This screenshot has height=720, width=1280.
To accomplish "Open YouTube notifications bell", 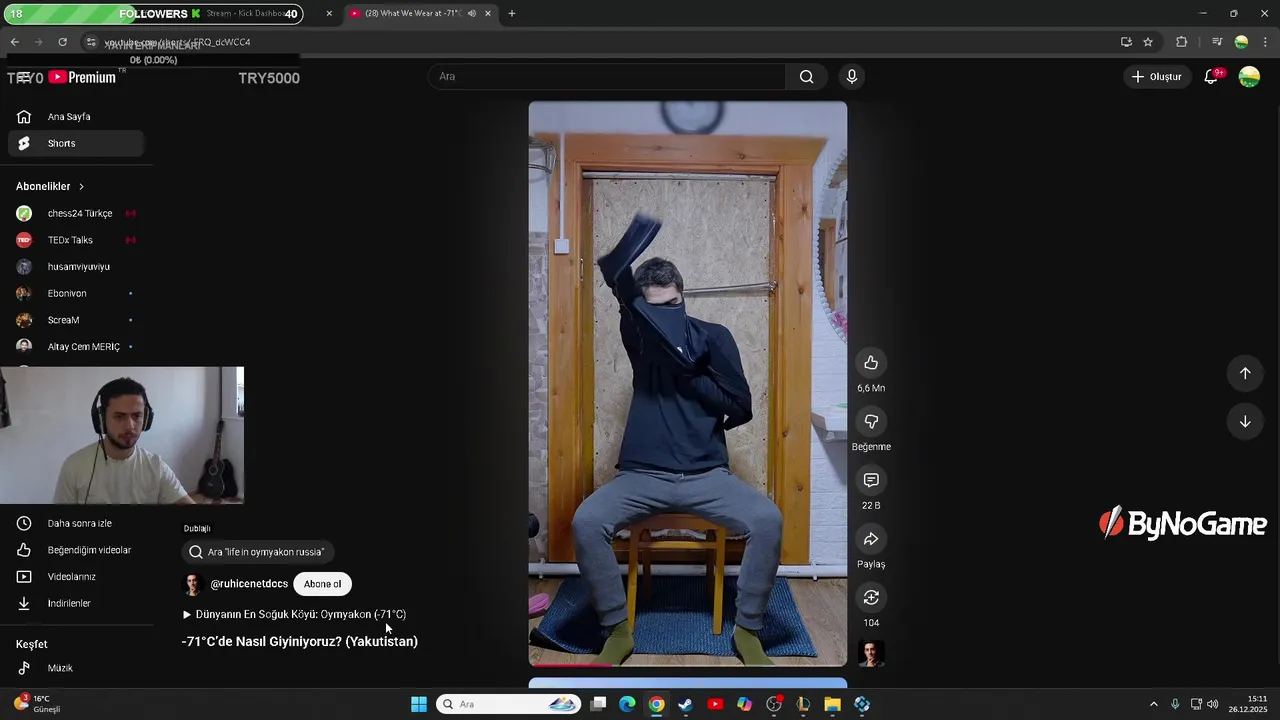I will click(x=1211, y=77).
